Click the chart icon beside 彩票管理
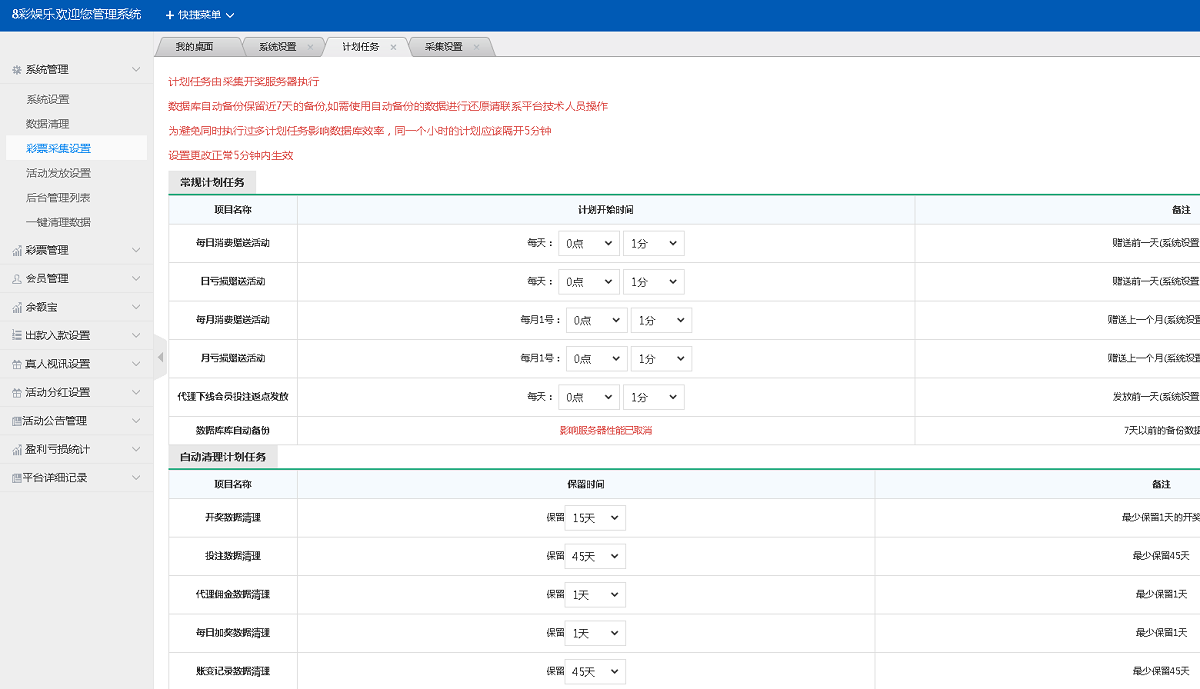The image size is (1200, 689). 17,250
